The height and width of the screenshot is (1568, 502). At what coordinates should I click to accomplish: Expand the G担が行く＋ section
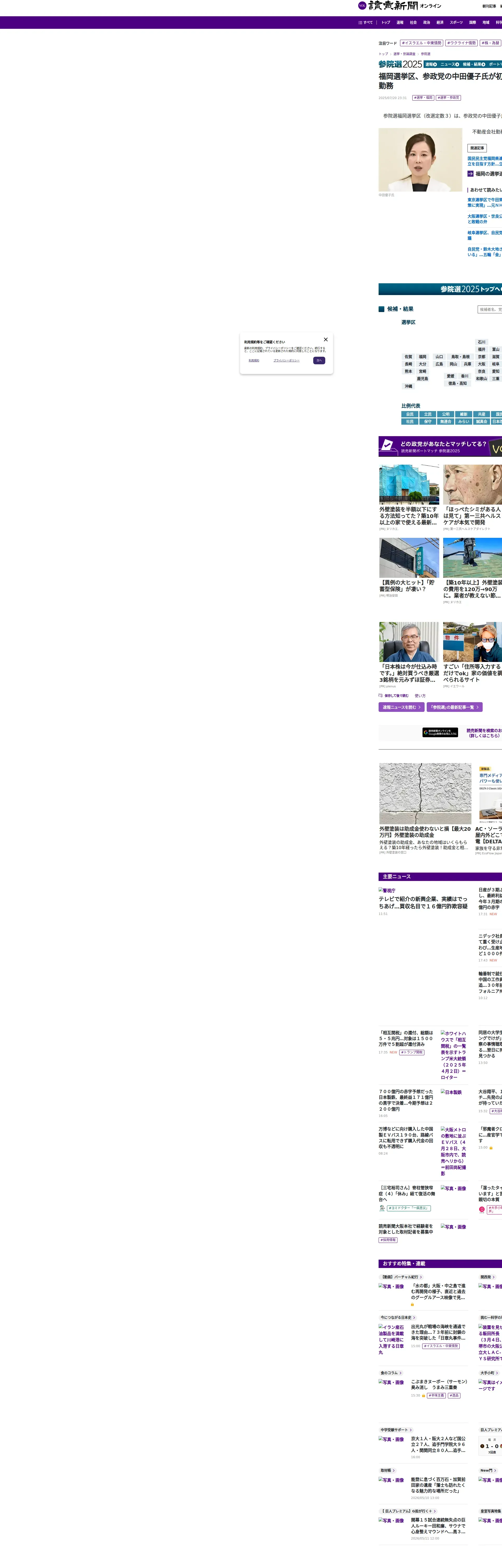pos(408,1511)
